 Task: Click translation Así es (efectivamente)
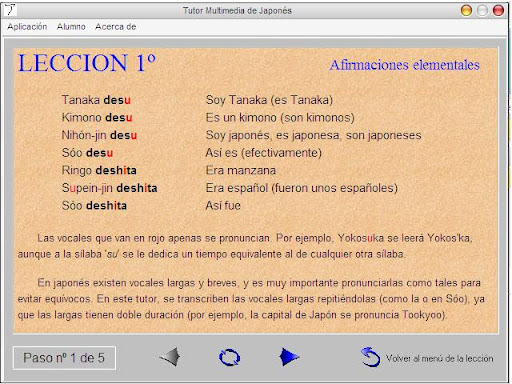[x=264, y=153]
